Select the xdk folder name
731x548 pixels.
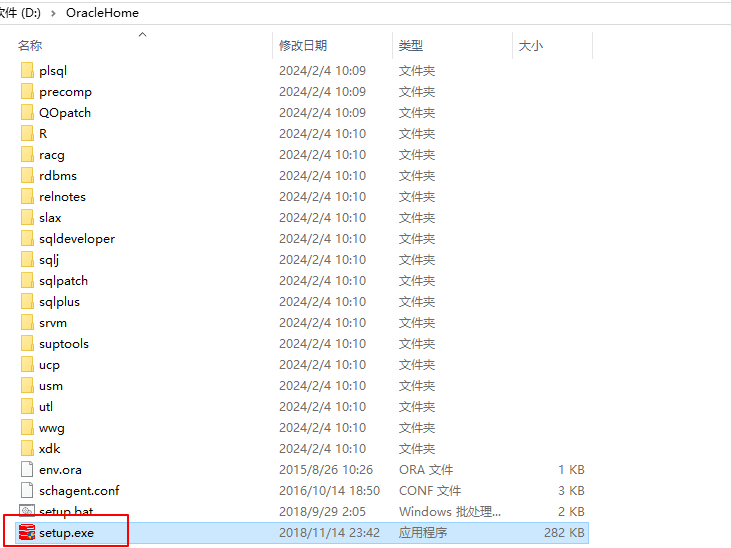coord(49,449)
